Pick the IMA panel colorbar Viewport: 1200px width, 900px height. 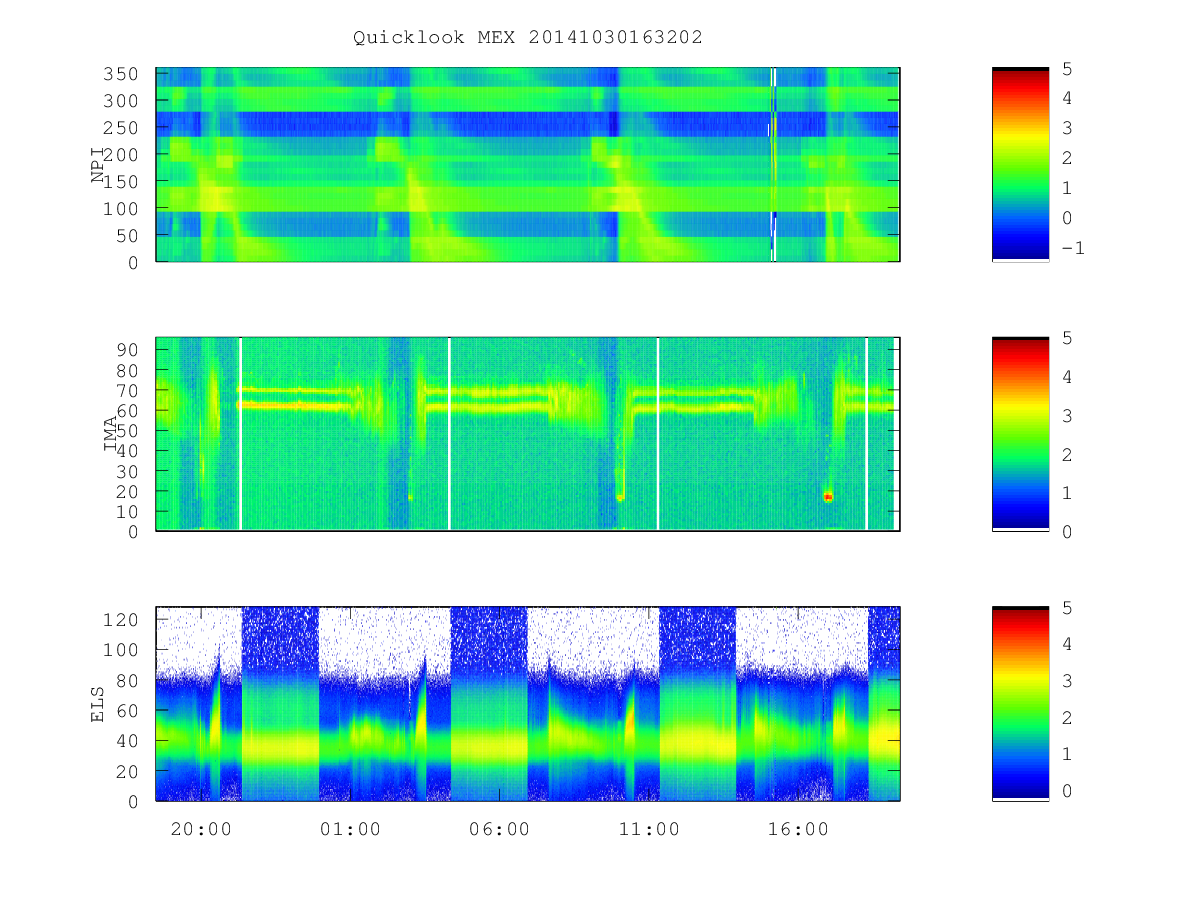tap(1020, 434)
